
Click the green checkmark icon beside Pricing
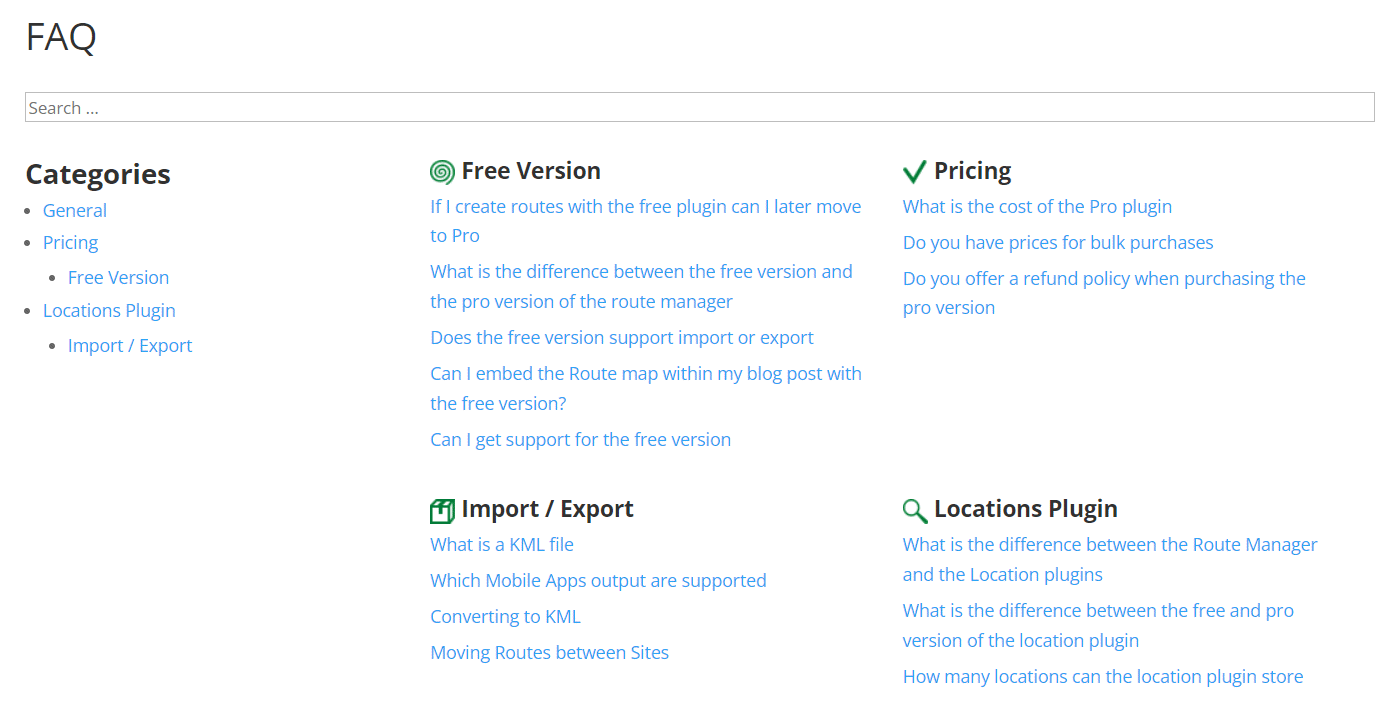coord(914,172)
